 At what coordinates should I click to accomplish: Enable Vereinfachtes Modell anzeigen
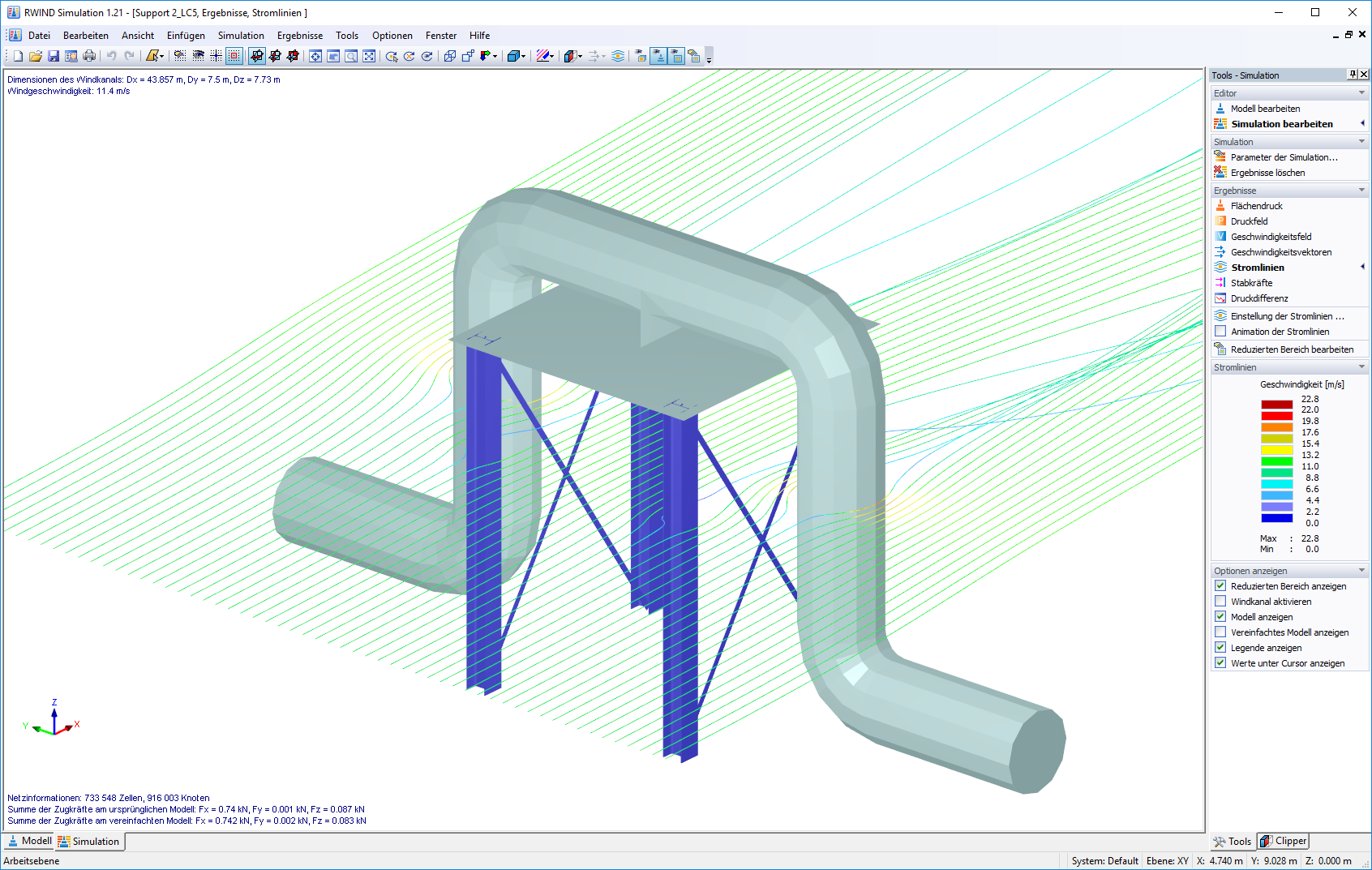(1220, 632)
